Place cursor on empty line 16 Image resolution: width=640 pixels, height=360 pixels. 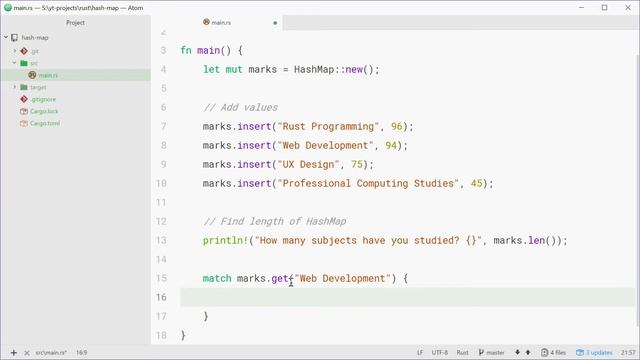pos(407,297)
